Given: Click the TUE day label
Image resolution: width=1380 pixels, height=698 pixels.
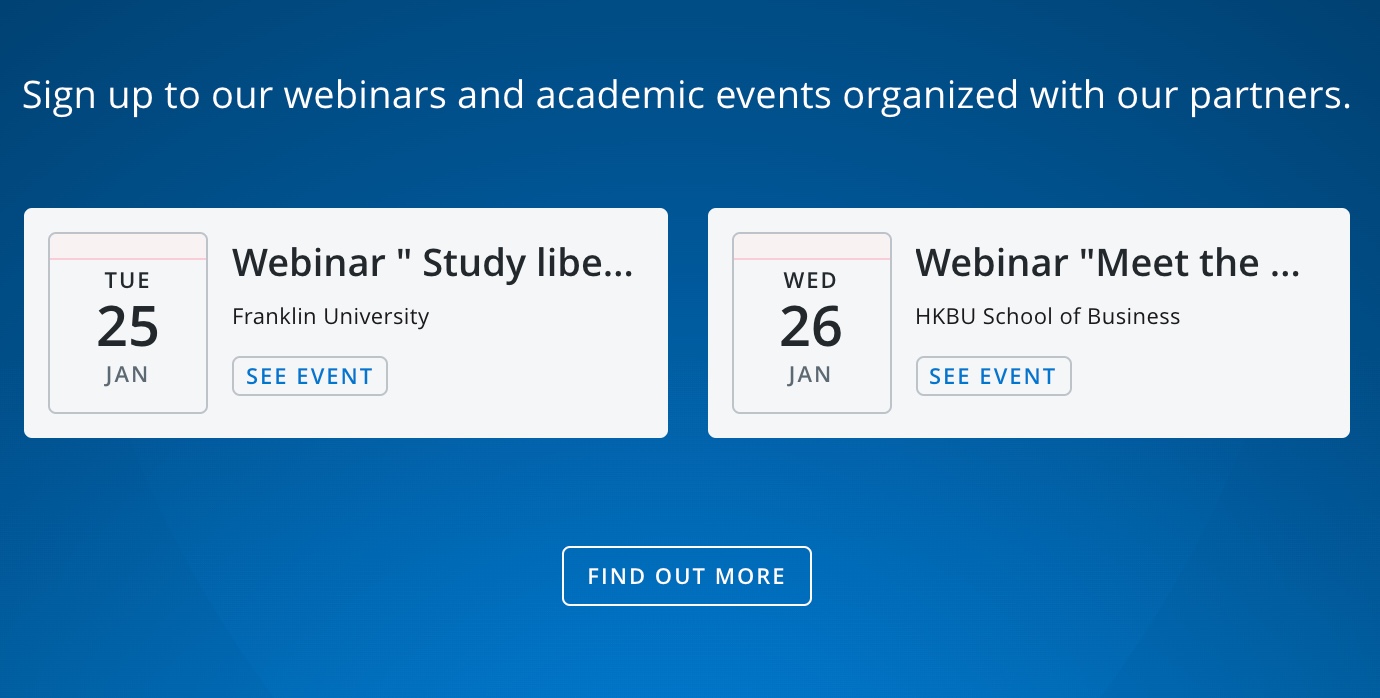Looking at the screenshot, I should [x=128, y=281].
